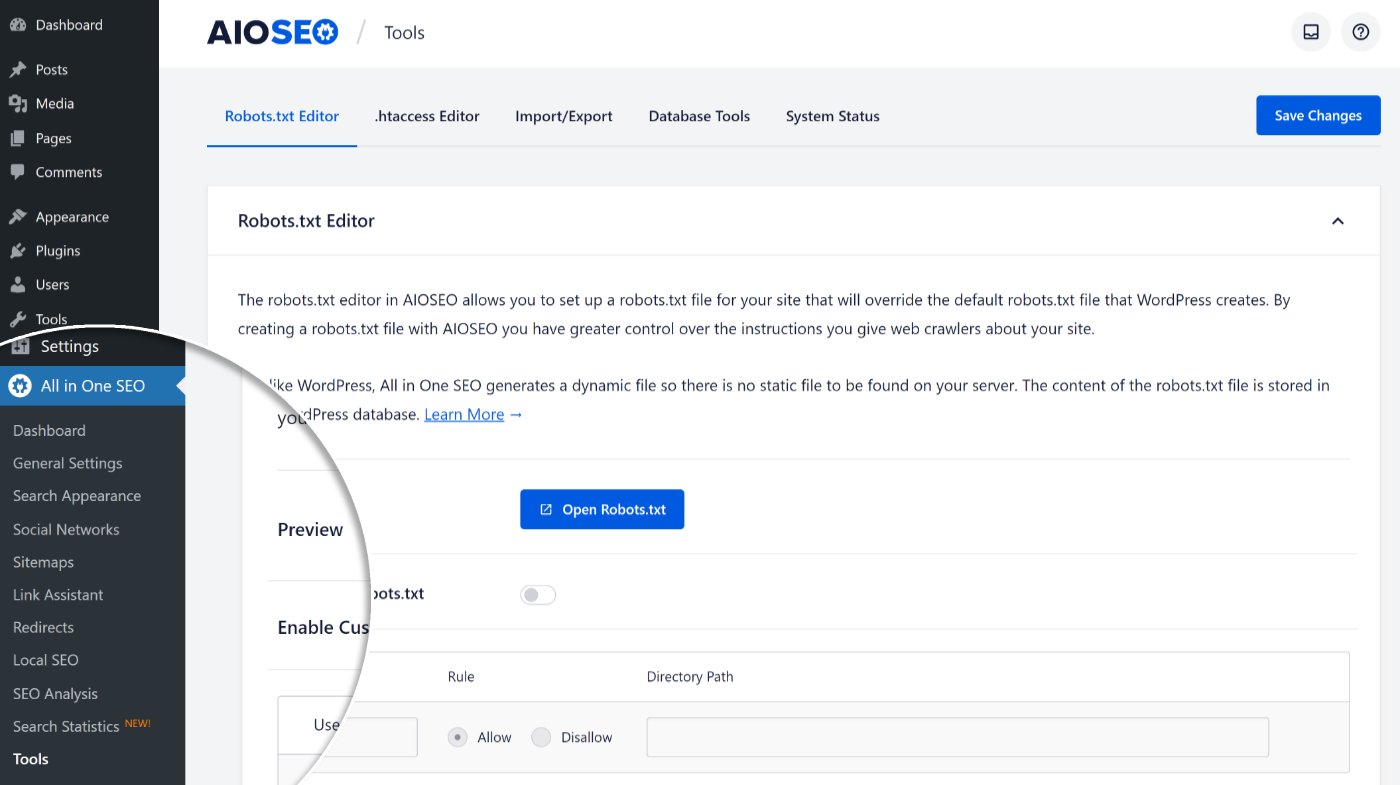Open Sitemaps submenu item

pyautogui.click(x=43, y=562)
